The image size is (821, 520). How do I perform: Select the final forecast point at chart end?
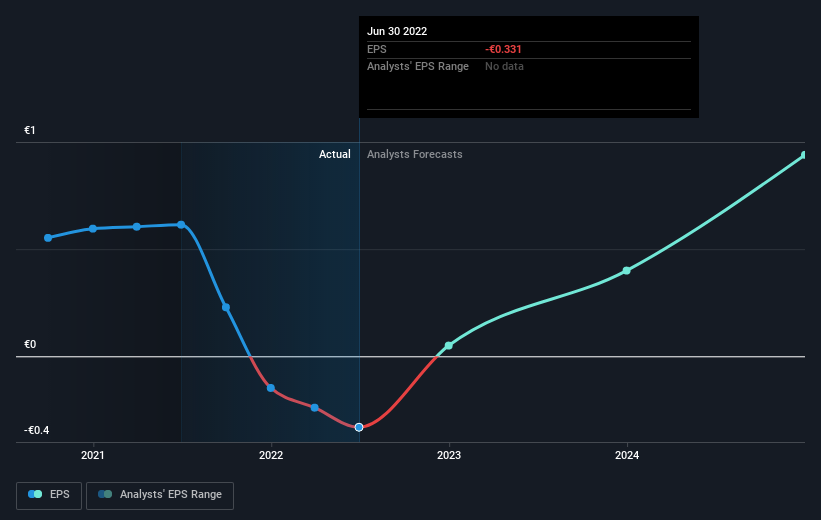click(x=804, y=155)
